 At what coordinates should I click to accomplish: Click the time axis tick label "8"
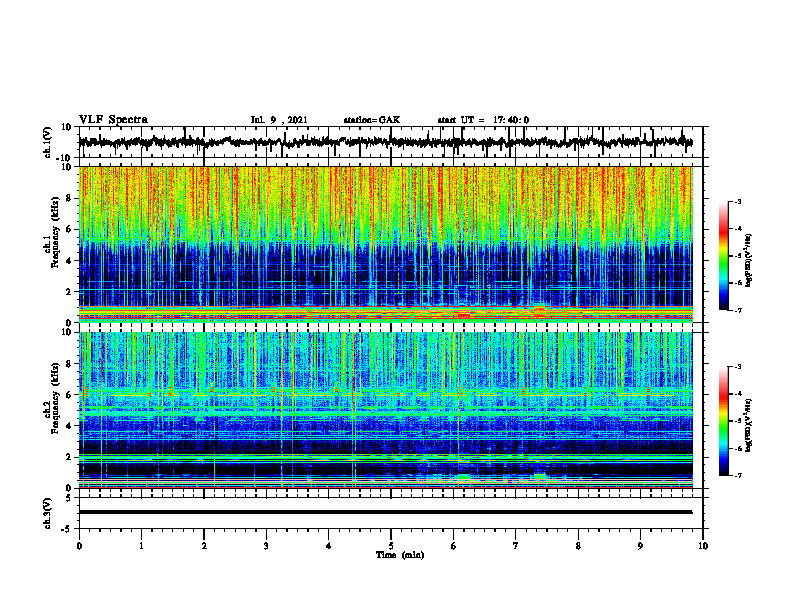coord(578,546)
